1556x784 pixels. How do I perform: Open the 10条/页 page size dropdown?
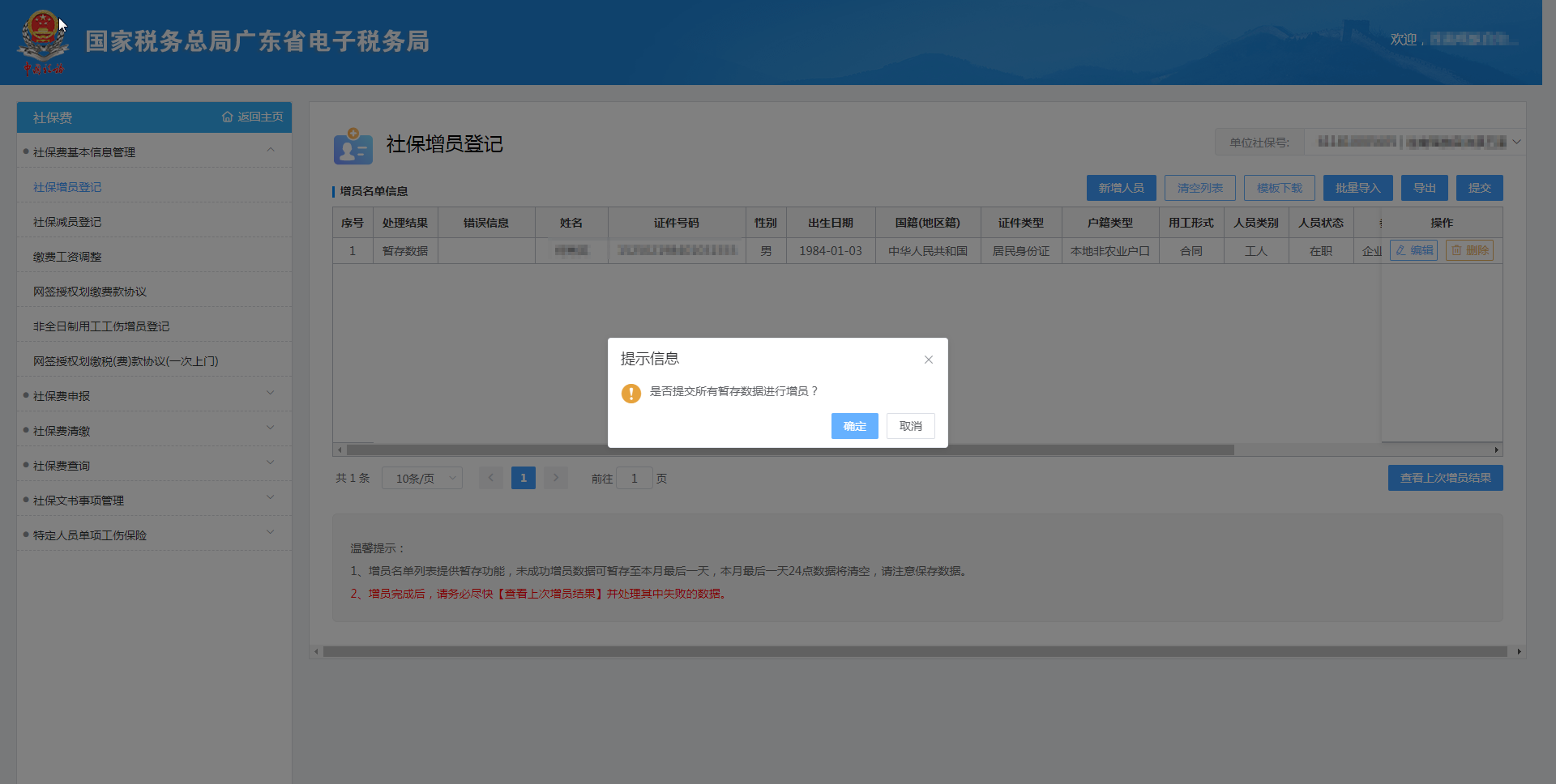click(422, 479)
